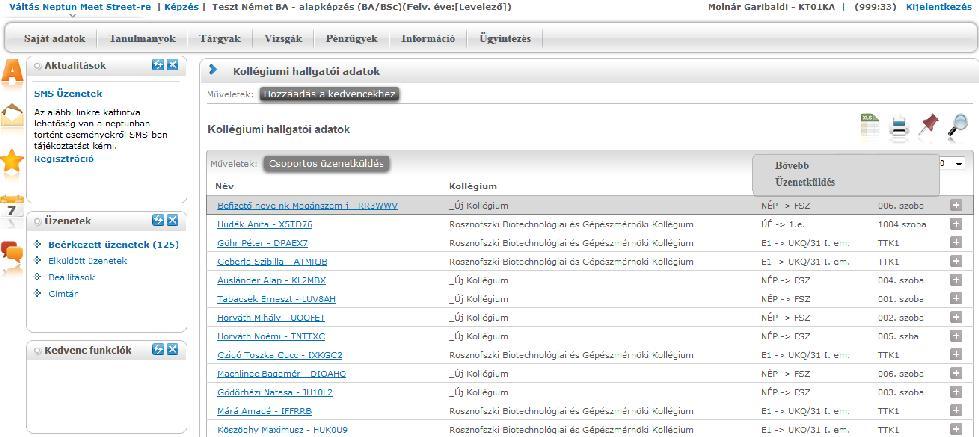The width and height of the screenshot is (979, 437).
Task: Open the Tárgyak menu
Action: (x=220, y=39)
